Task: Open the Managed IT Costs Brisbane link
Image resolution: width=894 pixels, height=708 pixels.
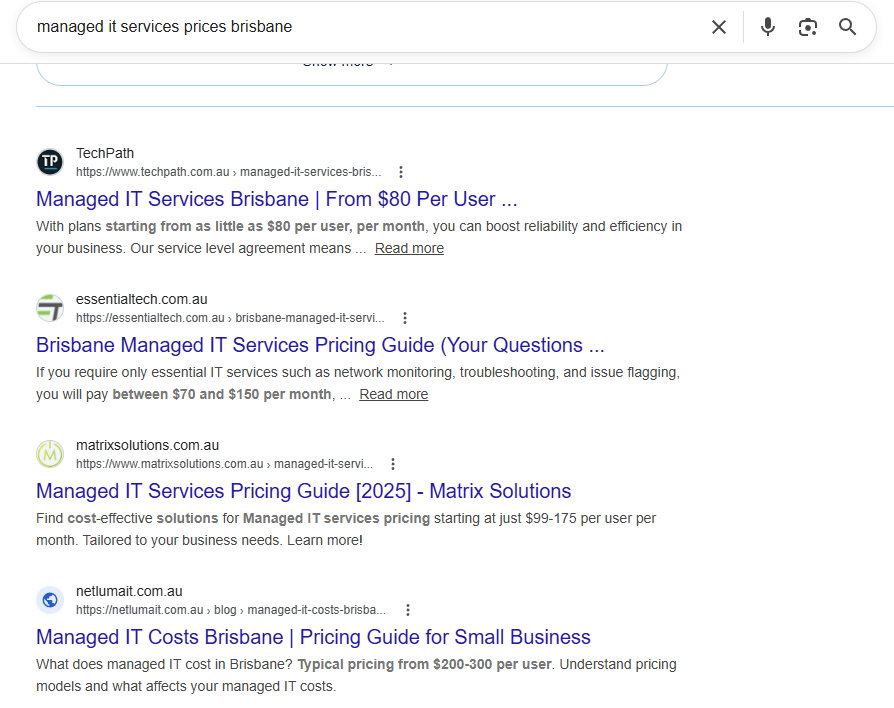Action: coord(313,637)
